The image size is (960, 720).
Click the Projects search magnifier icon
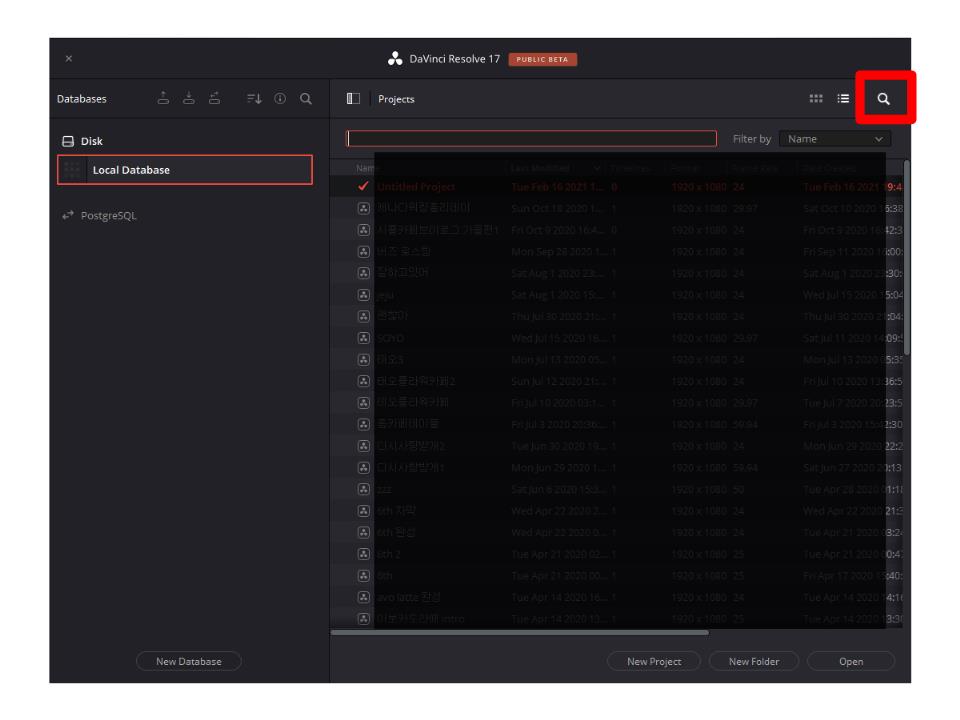[x=883, y=99]
